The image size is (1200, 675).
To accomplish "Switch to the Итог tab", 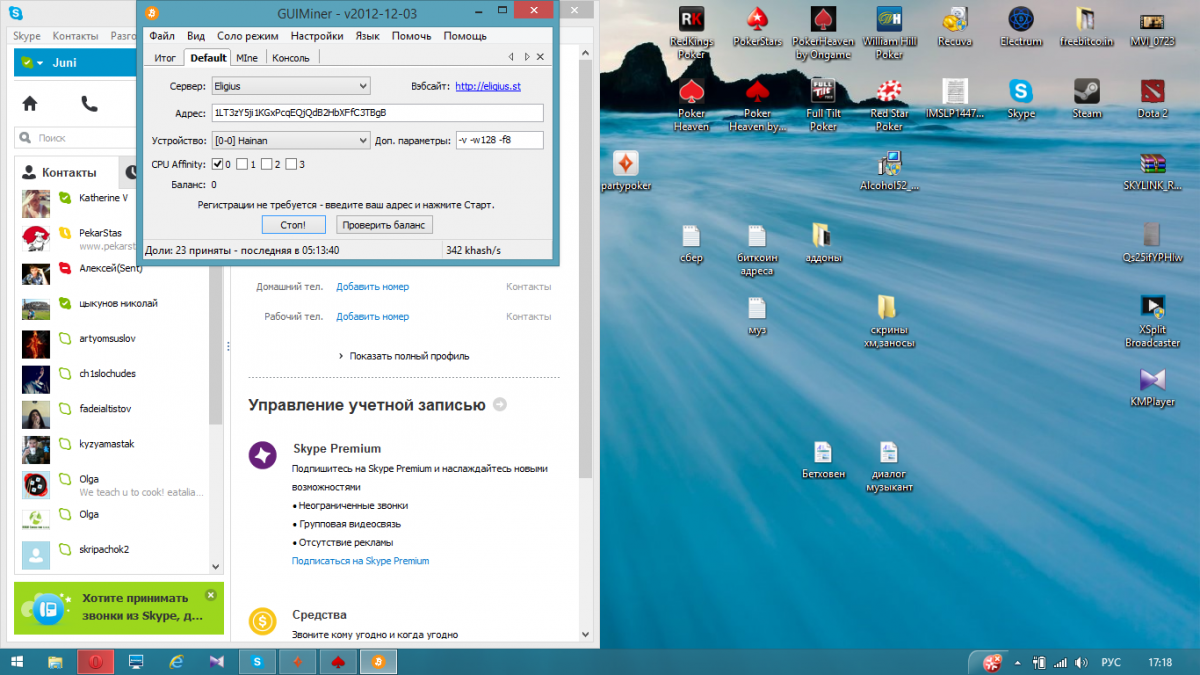I will [165, 58].
